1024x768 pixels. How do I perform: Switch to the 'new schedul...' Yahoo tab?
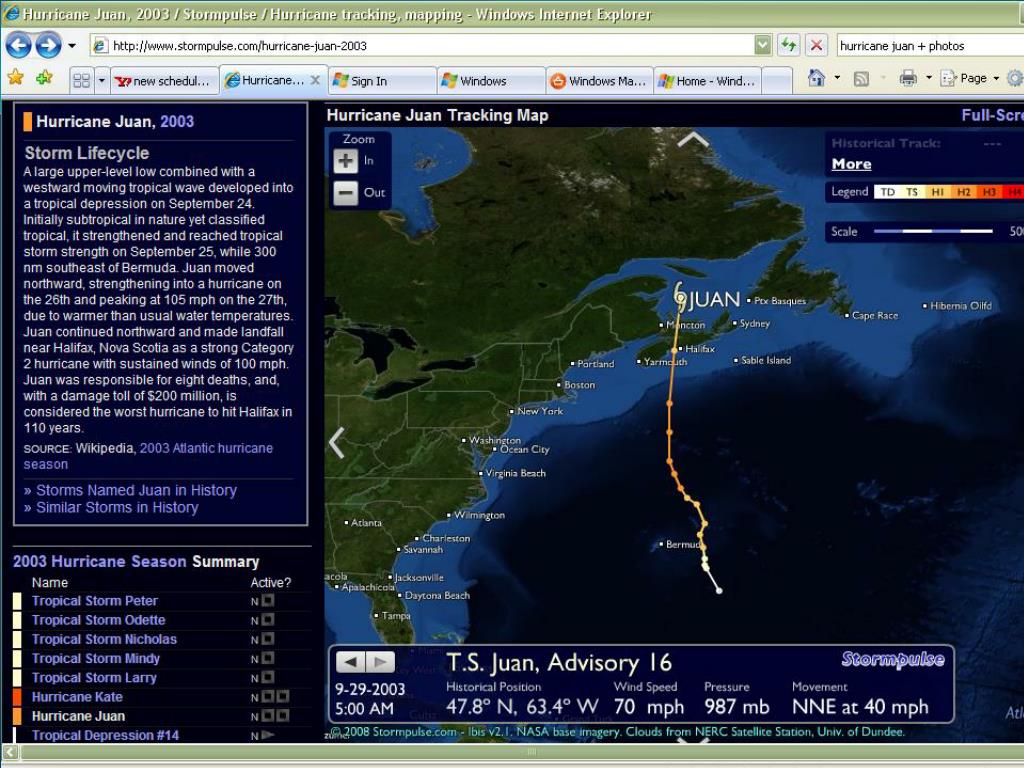tap(164, 81)
